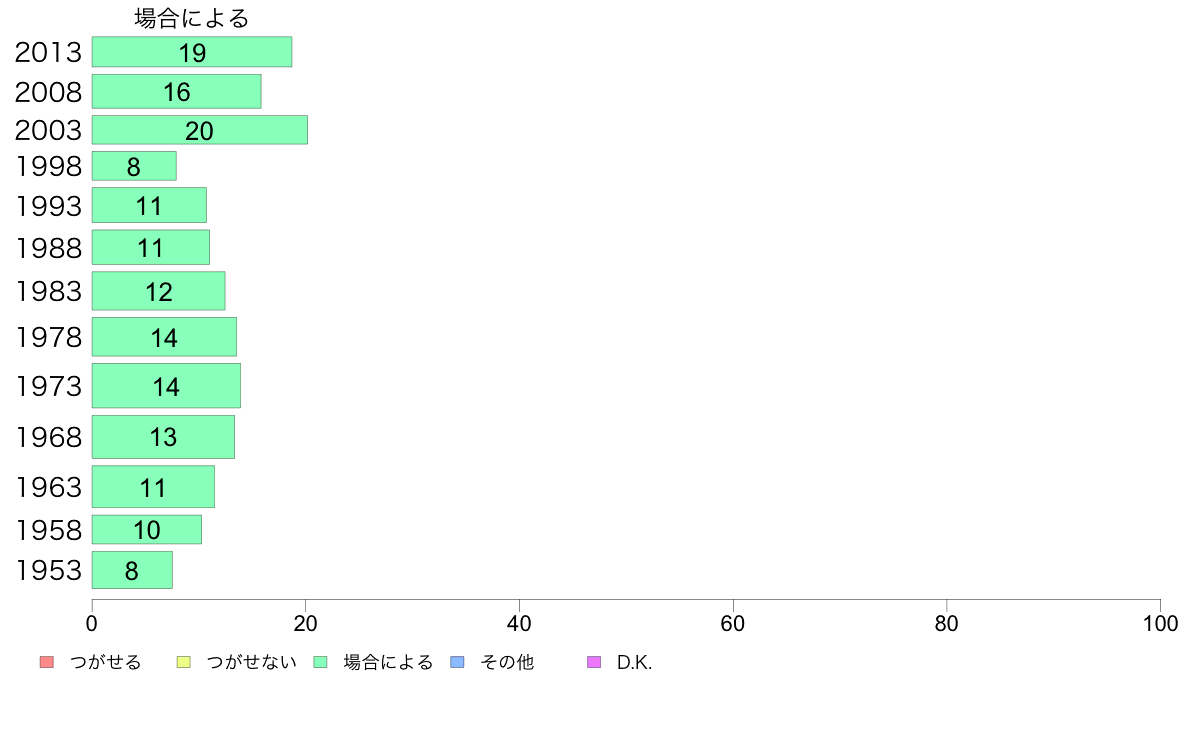Select the 1983 bar showing 12
The width and height of the screenshot is (1188, 736).
158,291
